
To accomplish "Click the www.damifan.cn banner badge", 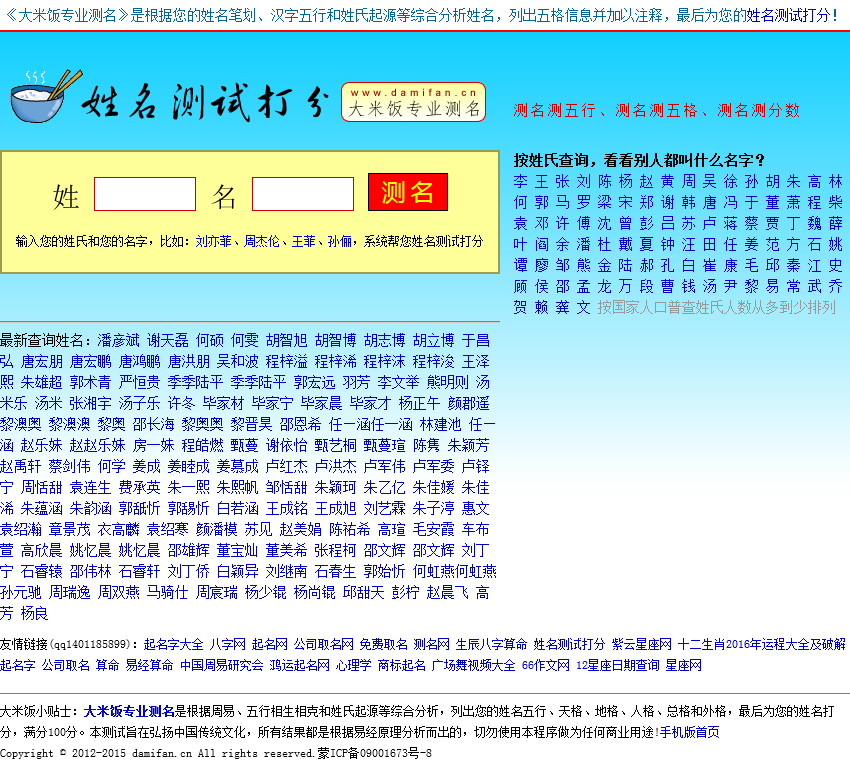I will 413,102.
